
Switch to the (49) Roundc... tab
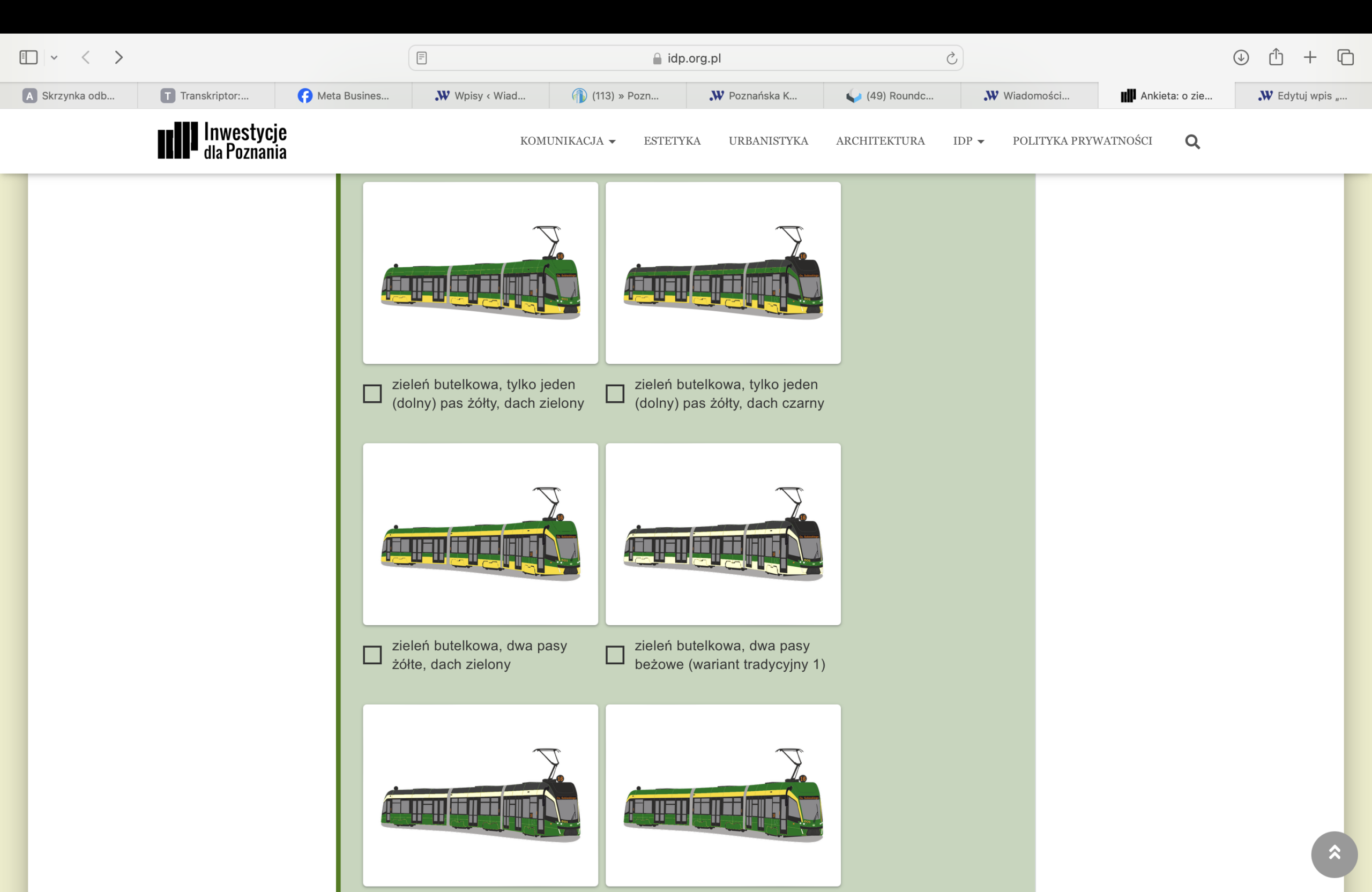(x=892, y=96)
